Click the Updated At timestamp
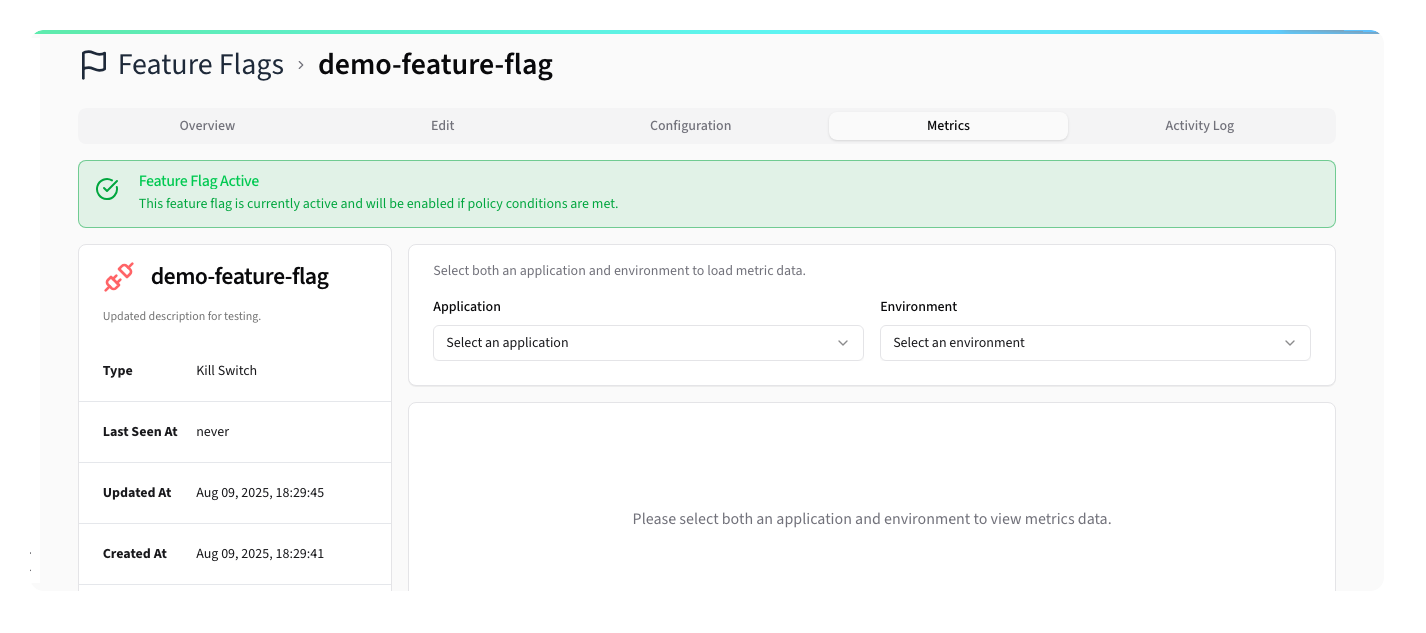The width and height of the screenshot is (1426, 633). (x=259, y=492)
